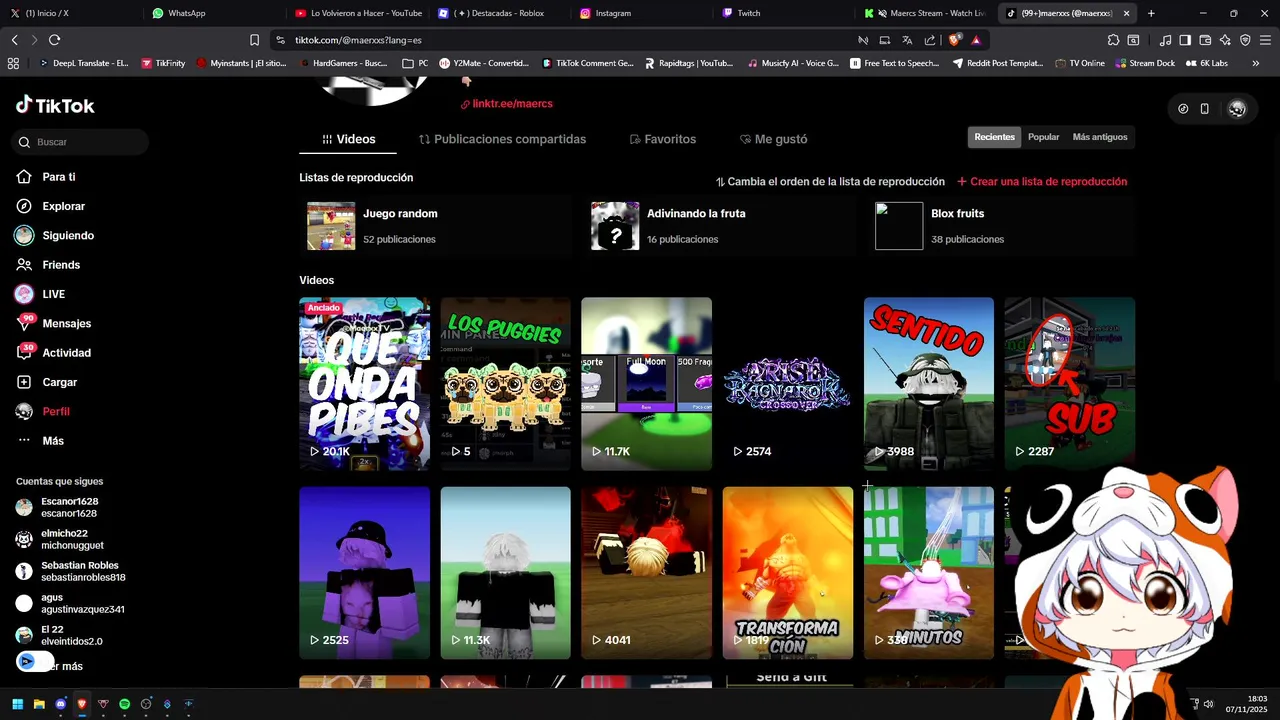Click the share page icon in address bar
The image size is (1280, 720).
tap(930, 40)
